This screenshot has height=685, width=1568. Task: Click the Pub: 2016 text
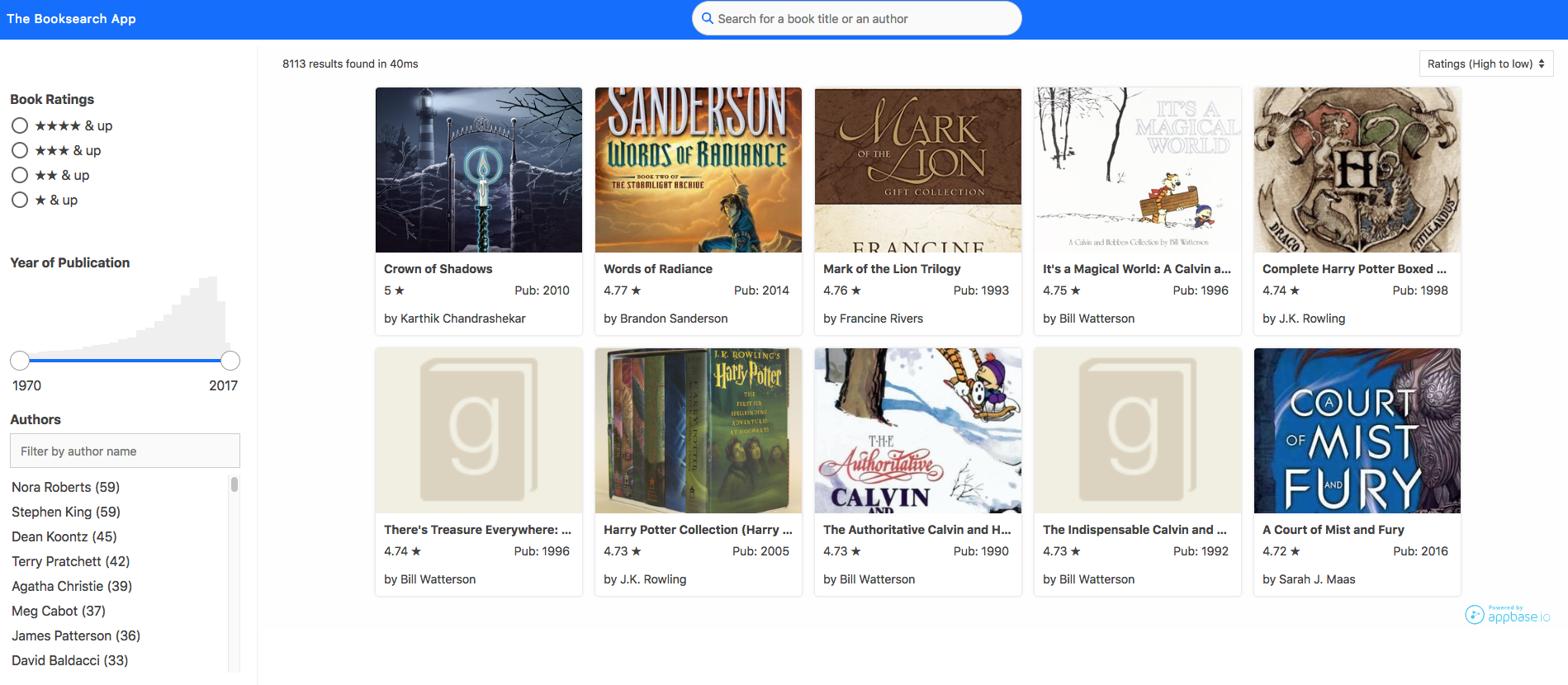pos(1420,551)
